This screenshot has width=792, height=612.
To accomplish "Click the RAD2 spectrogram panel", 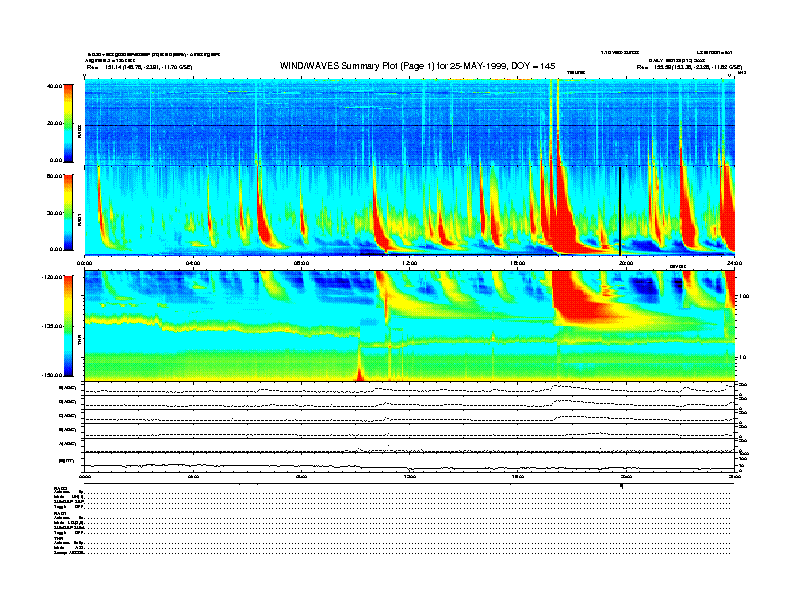I will click(410, 122).
